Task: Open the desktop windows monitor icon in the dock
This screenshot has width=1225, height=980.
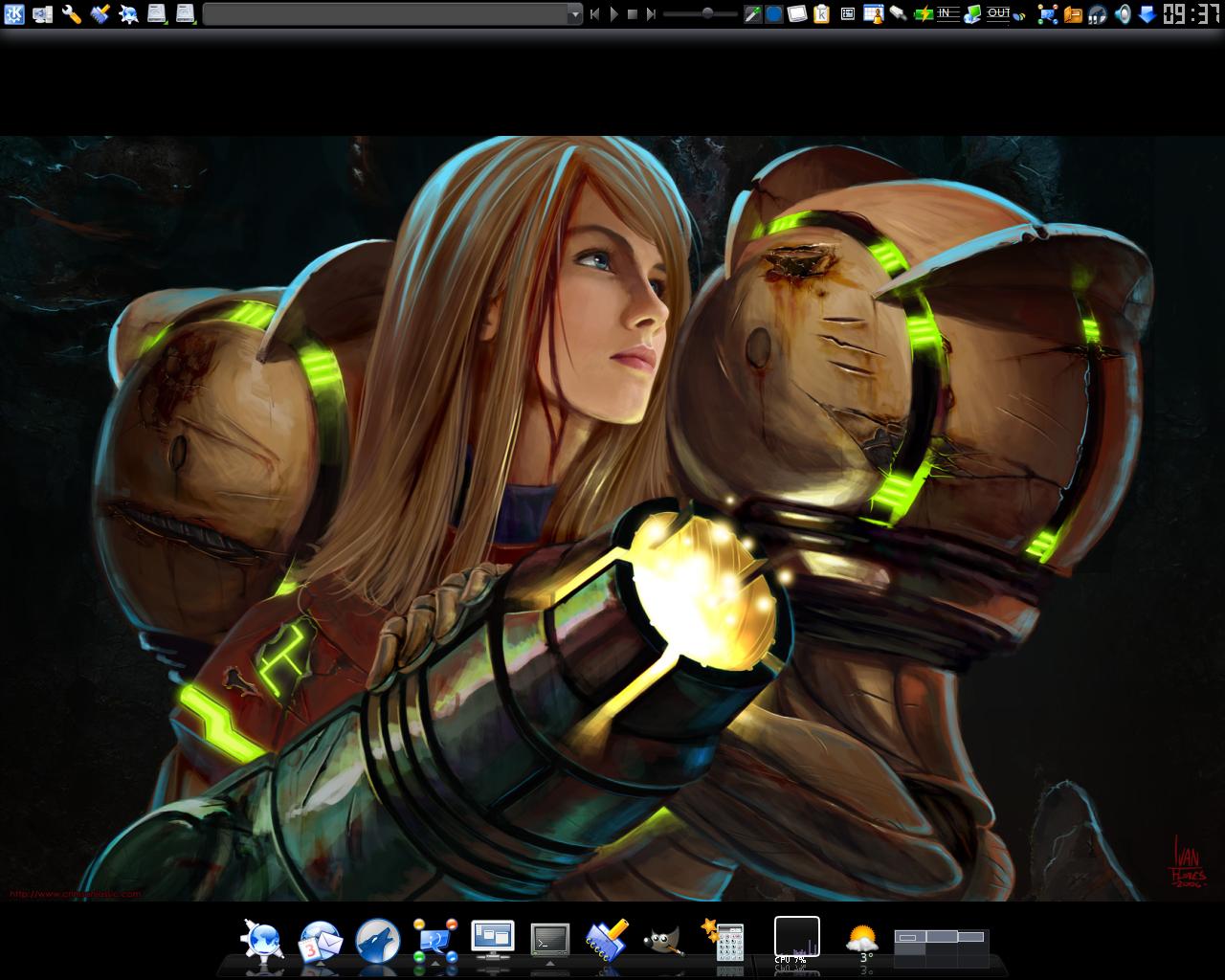Action: click(x=493, y=940)
